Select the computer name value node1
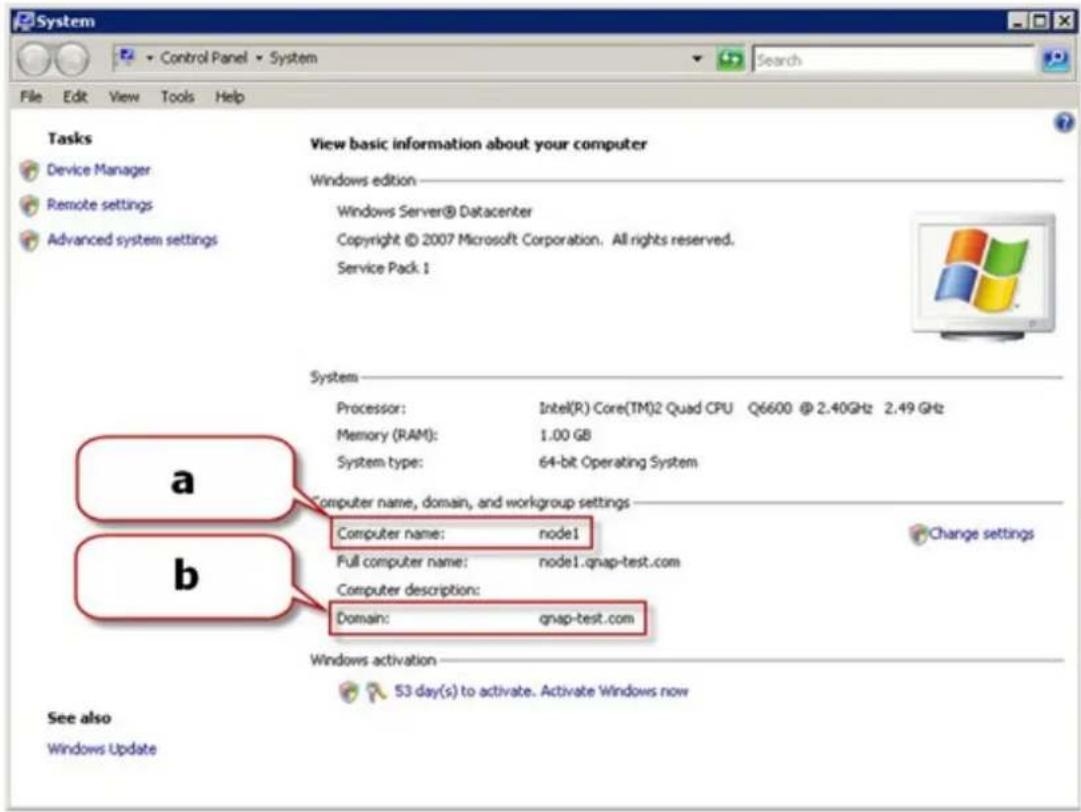The width and height of the screenshot is (1081, 812). tap(559, 534)
